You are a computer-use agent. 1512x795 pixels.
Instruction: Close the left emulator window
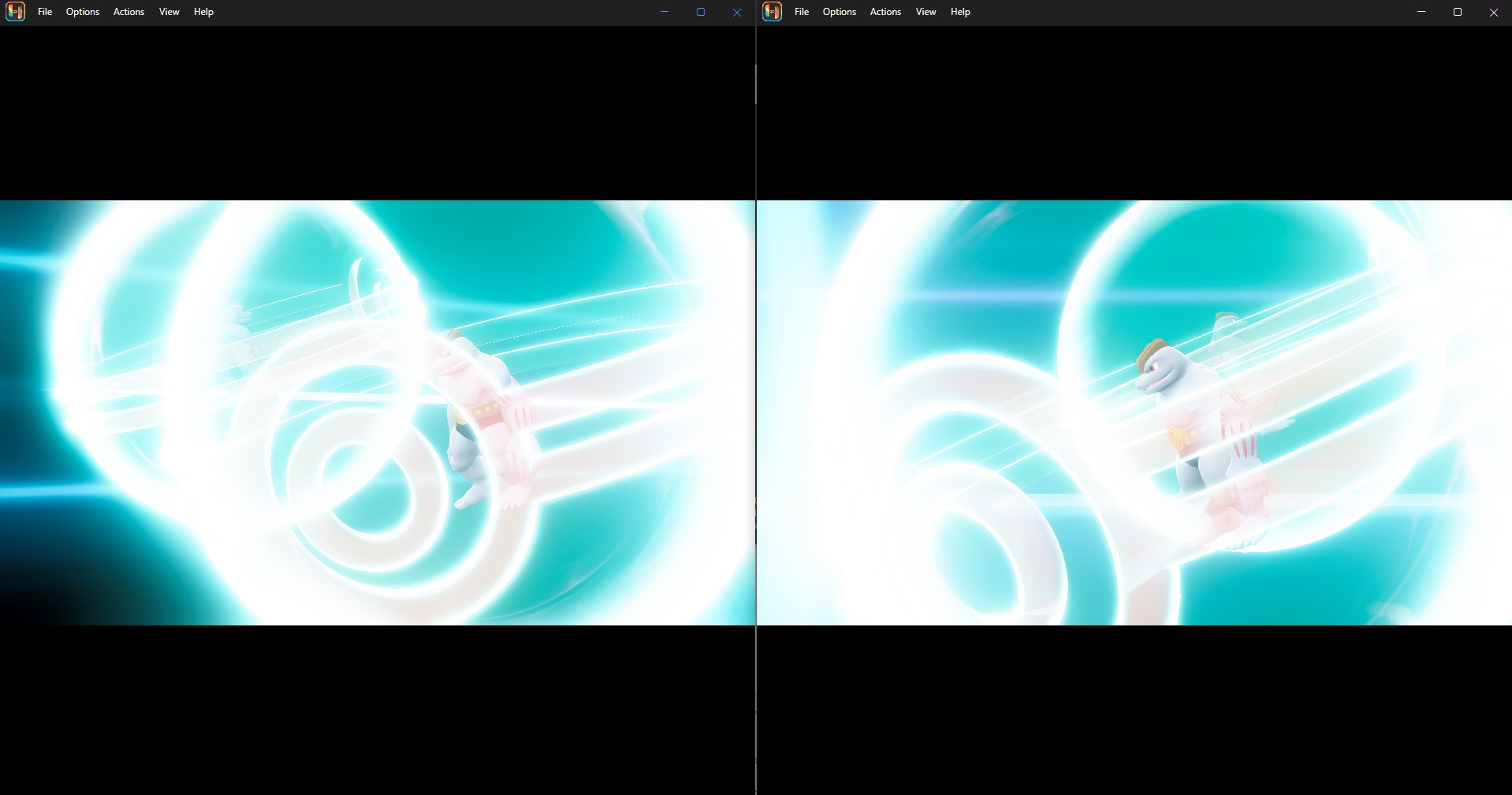[x=737, y=12]
